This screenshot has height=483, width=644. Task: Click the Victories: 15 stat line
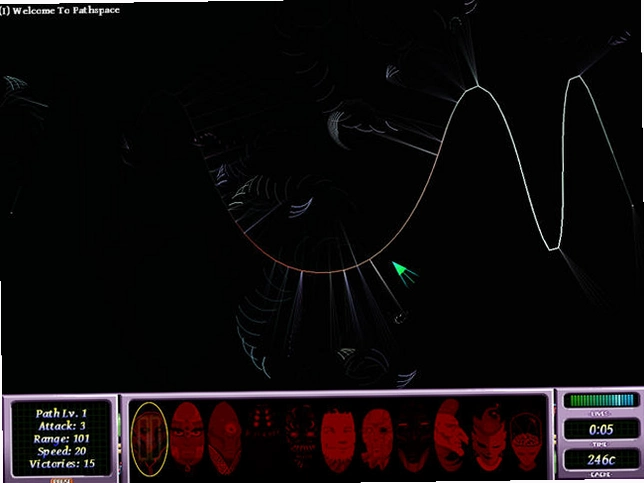(62, 464)
